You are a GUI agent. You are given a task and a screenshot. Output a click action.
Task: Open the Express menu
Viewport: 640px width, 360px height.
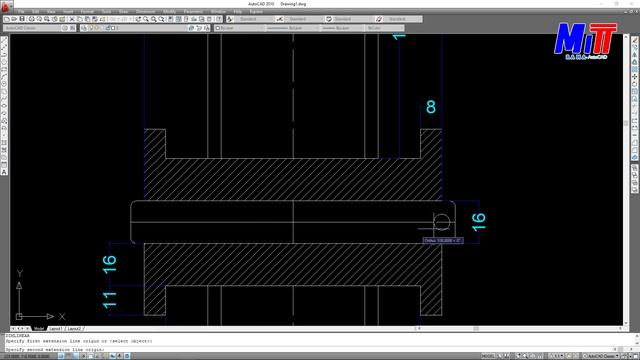pos(256,12)
